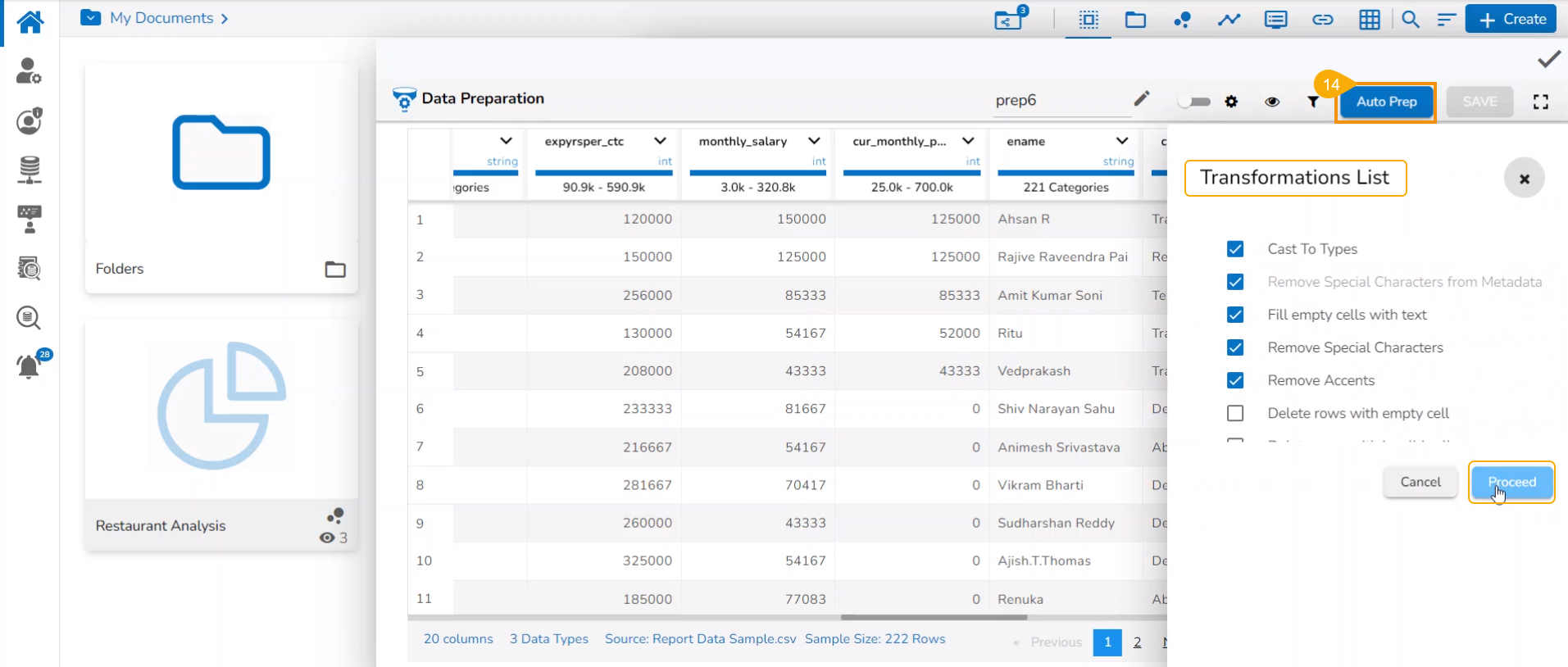The image size is (1568, 667).
Task: Expand the expyrsper_ctc column menu
Action: 660,141
